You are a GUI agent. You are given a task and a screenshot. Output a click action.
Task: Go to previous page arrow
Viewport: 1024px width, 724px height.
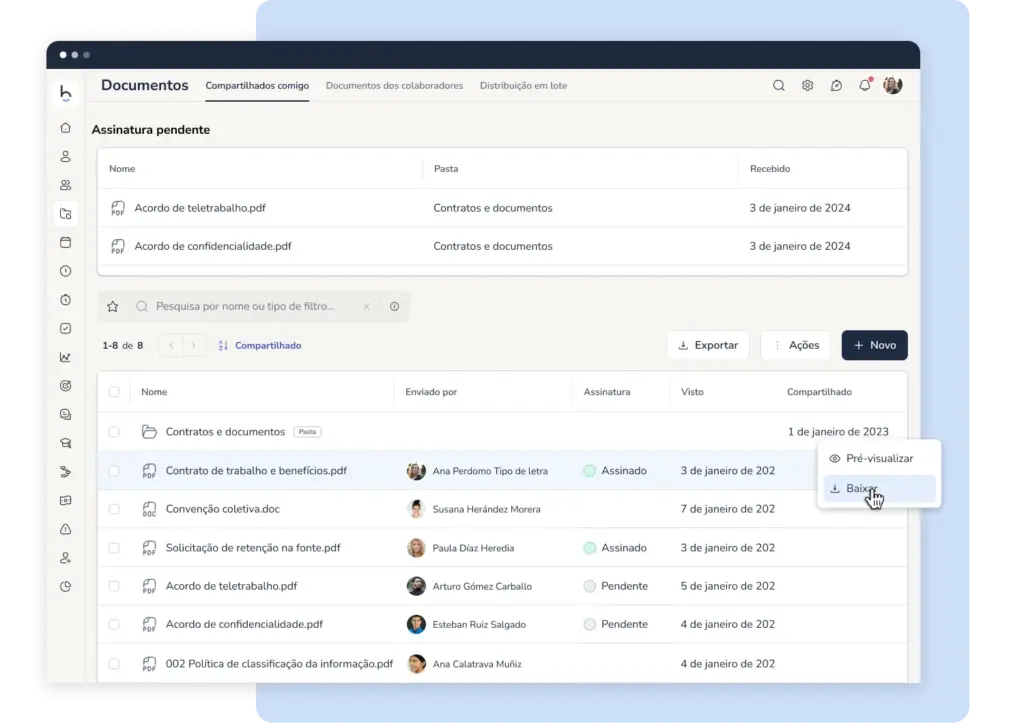171,345
